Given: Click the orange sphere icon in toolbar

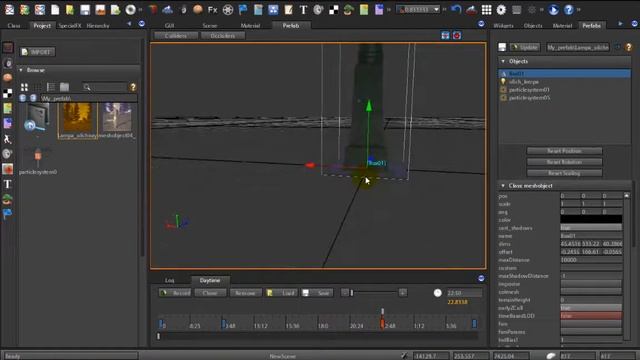Looking at the screenshot, I should 198,9.
